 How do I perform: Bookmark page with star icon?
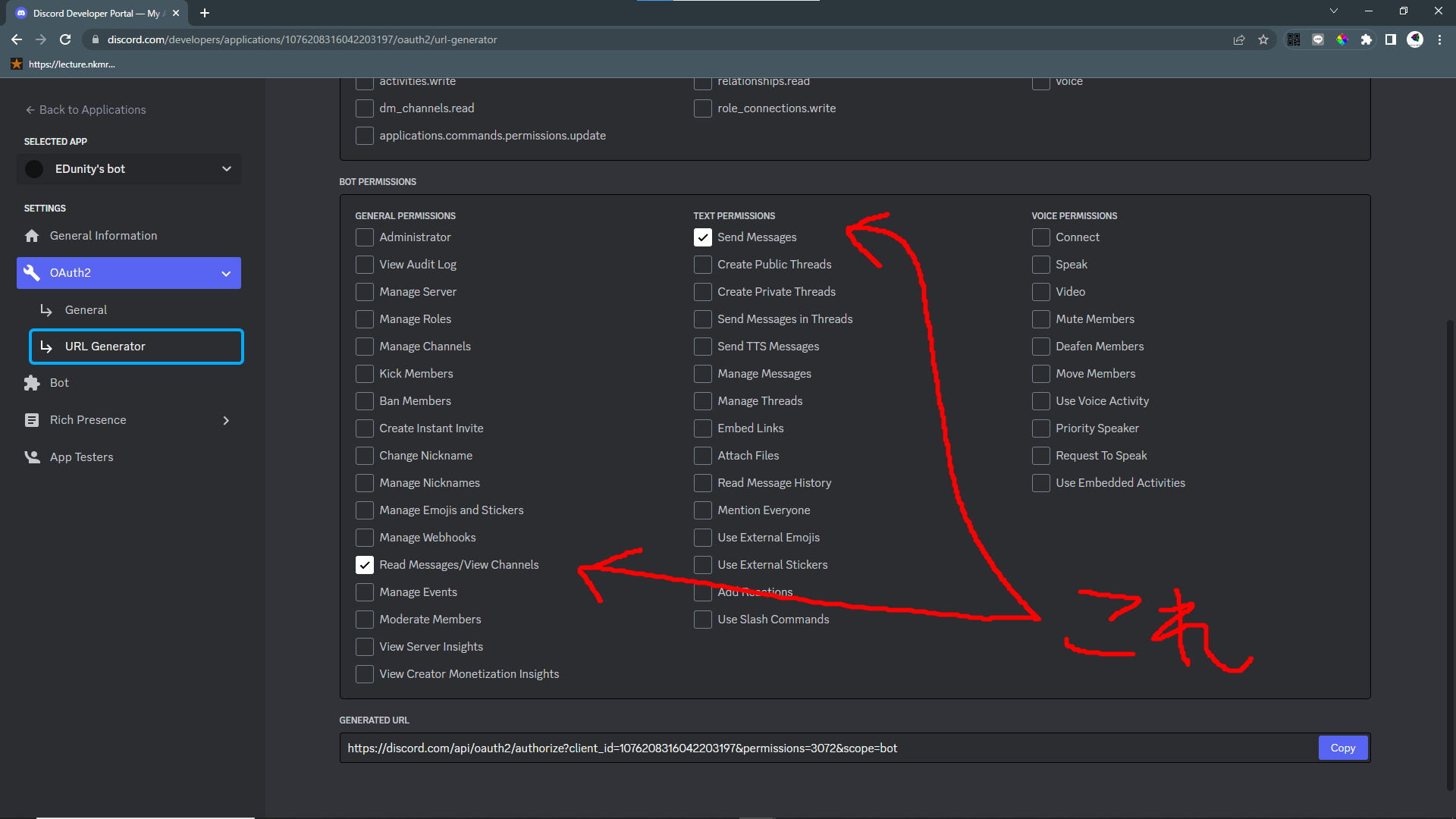(1263, 39)
